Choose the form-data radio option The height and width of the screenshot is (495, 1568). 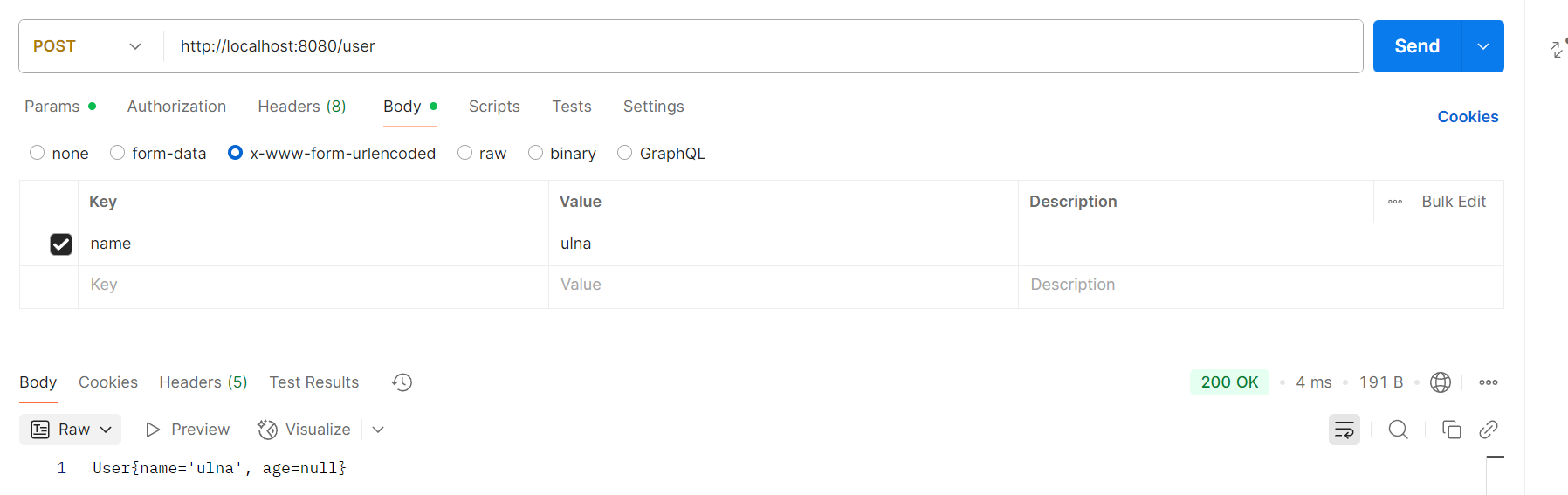coord(118,153)
